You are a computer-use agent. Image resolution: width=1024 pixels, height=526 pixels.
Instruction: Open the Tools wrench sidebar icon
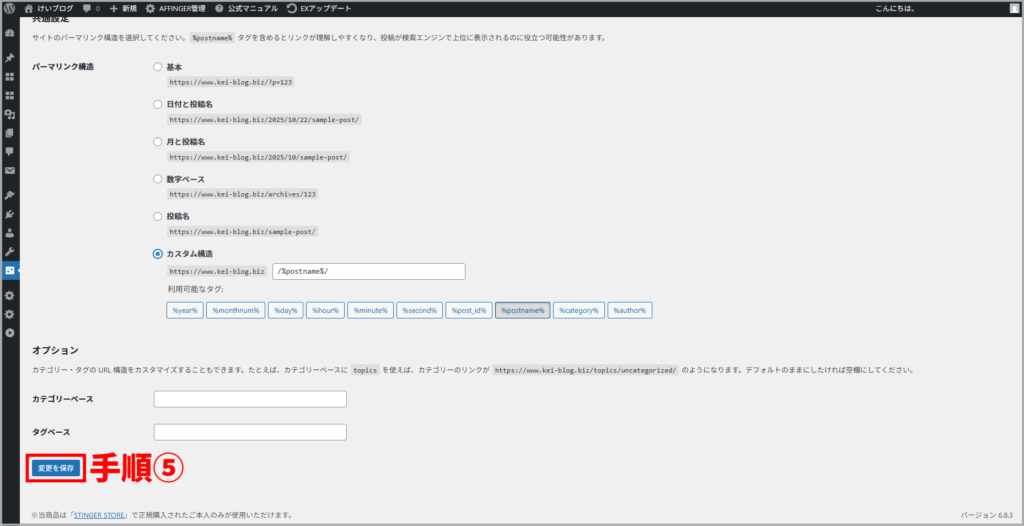point(9,251)
